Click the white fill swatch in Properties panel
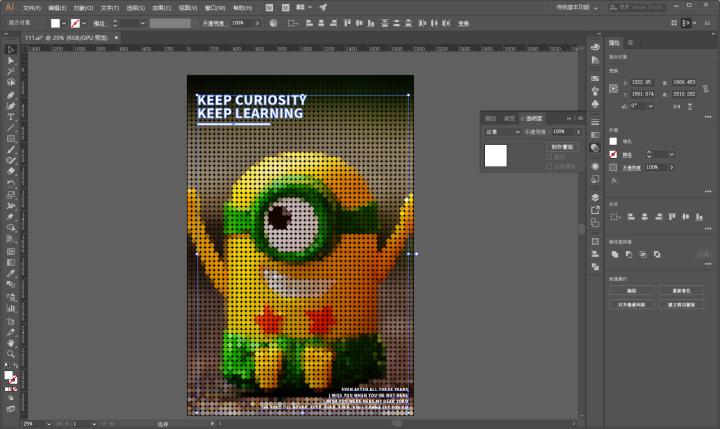The width and height of the screenshot is (720, 429). [x=614, y=141]
